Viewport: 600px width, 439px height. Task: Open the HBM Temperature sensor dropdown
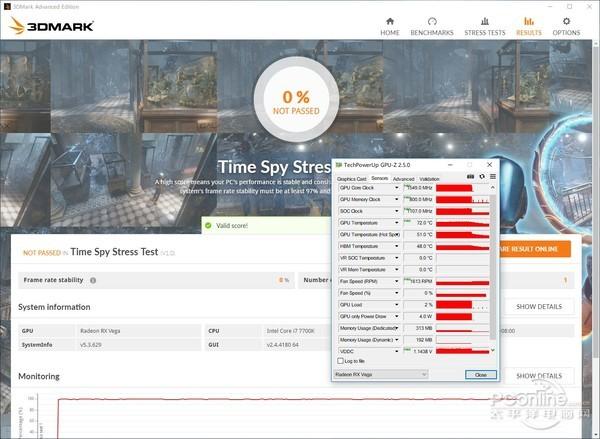396,246
